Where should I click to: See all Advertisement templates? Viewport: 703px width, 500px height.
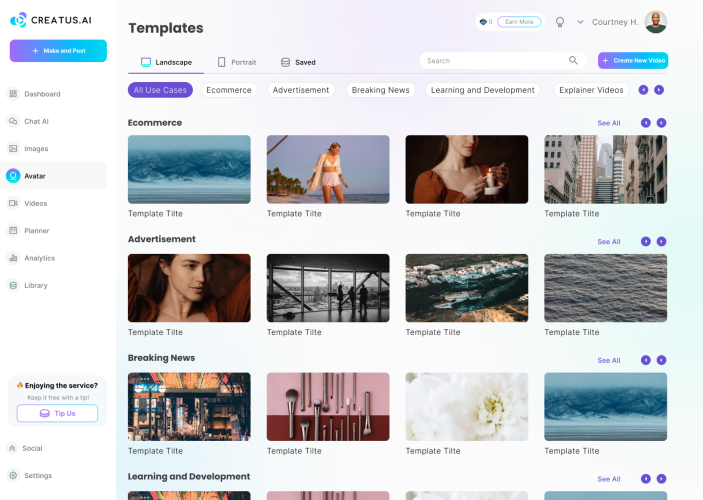(609, 241)
